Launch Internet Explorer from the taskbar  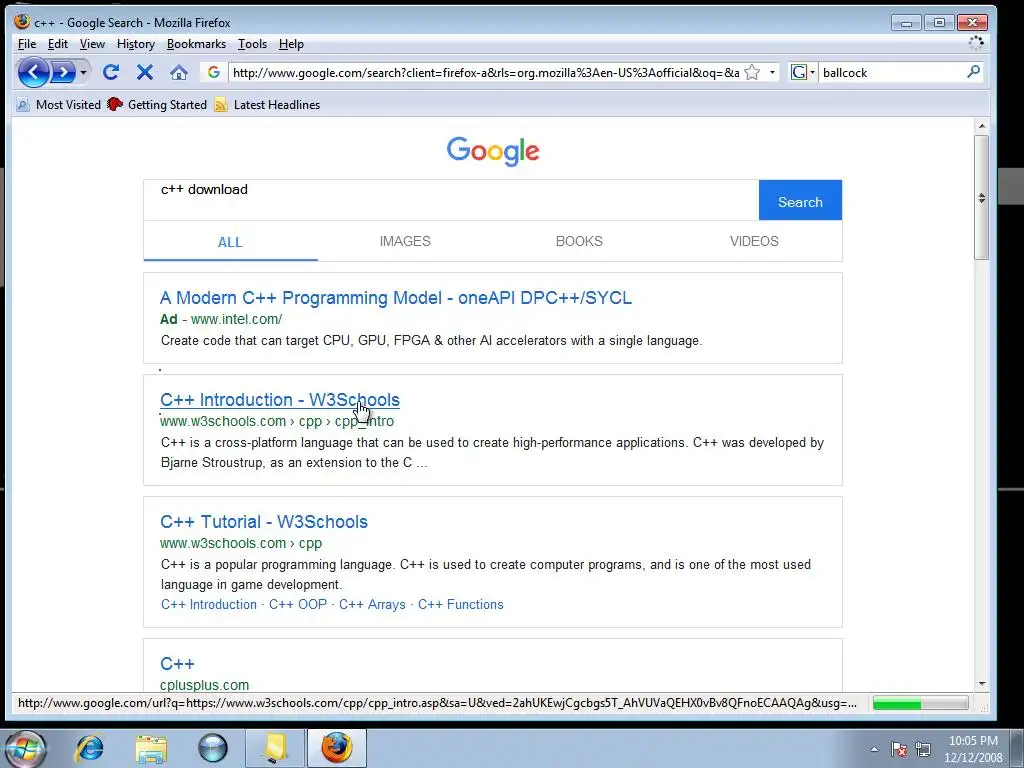click(89, 748)
